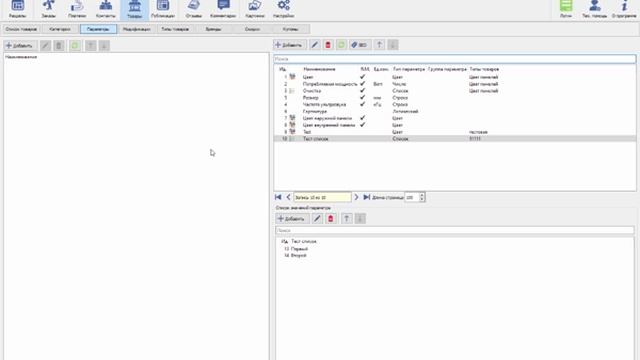The height and width of the screenshot is (360, 640).
Task: Click pencil icon in left panel toolbar
Action: tap(45, 46)
